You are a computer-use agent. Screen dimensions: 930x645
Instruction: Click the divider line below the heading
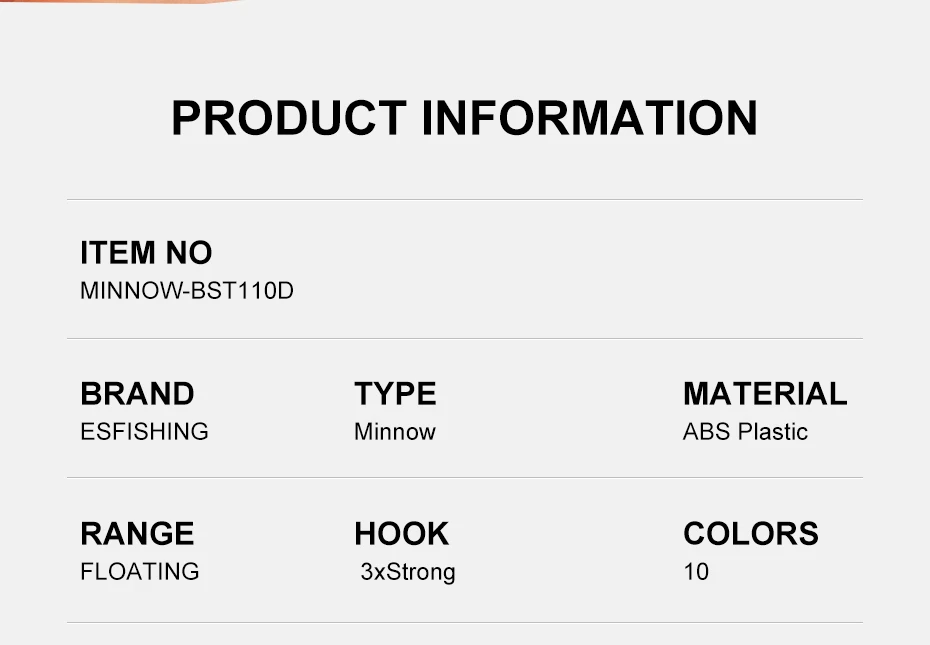coord(464,199)
